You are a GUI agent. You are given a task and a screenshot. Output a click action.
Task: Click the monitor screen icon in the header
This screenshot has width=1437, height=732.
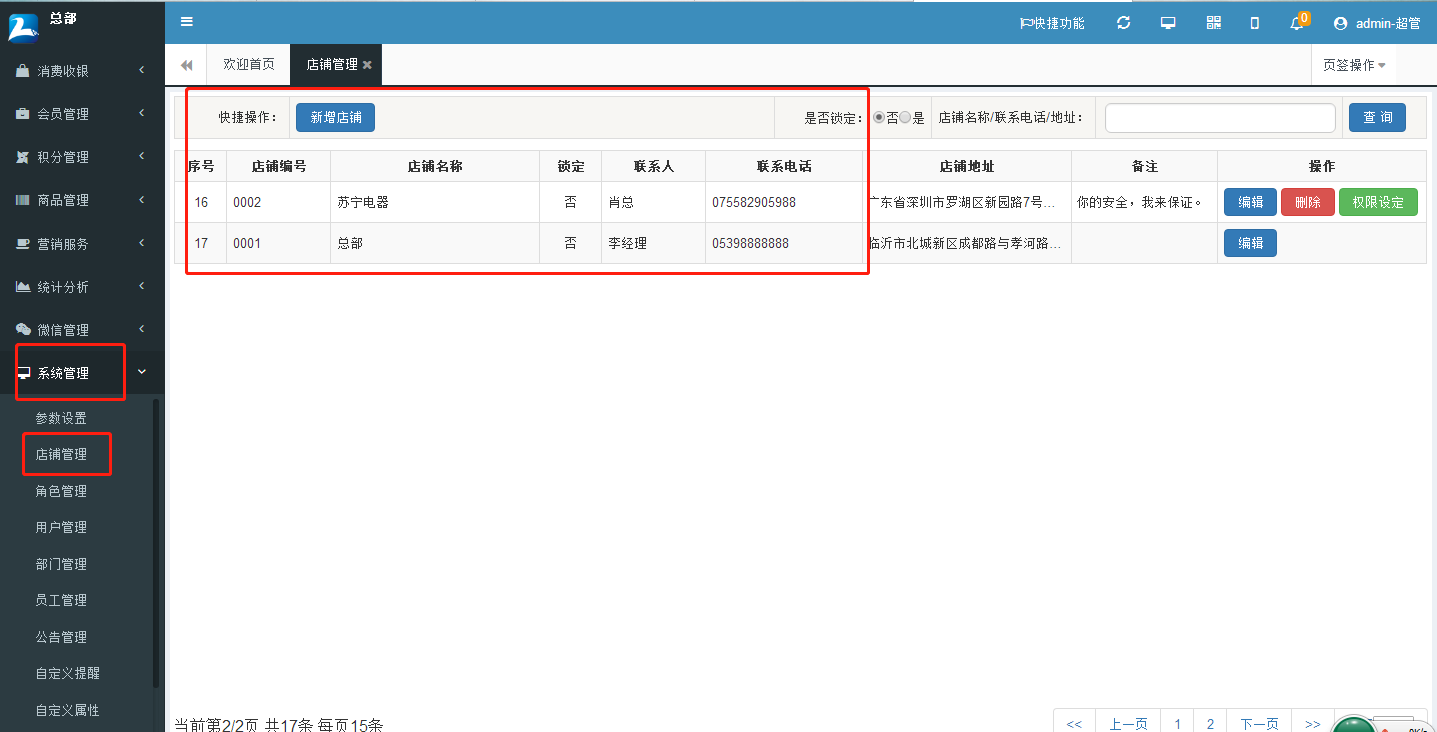(x=1167, y=22)
